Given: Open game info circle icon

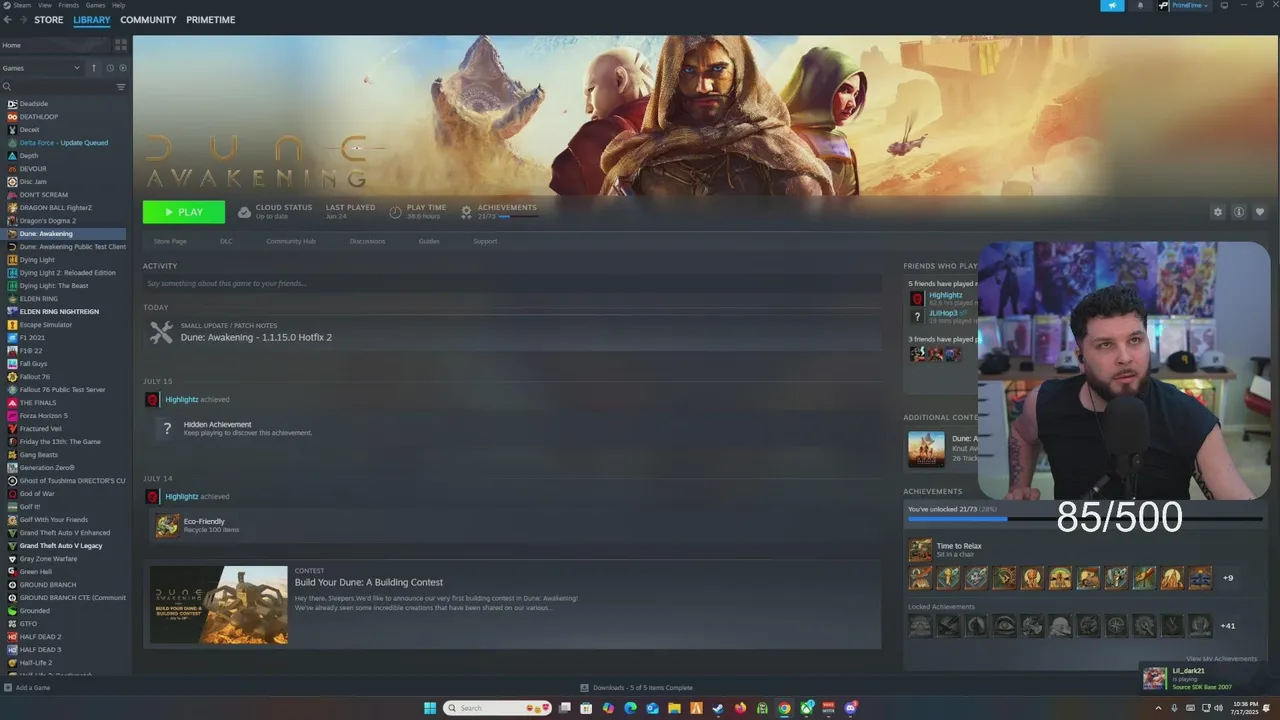Looking at the screenshot, I should pos(1238,212).
